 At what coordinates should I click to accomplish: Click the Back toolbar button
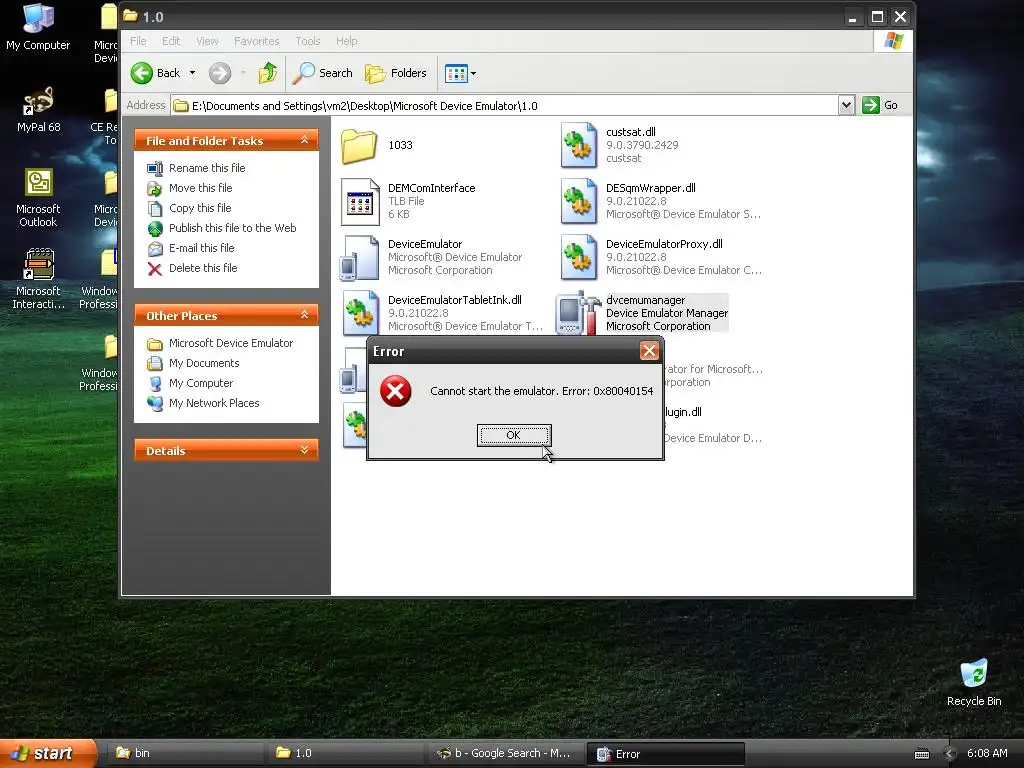[155, 73]
